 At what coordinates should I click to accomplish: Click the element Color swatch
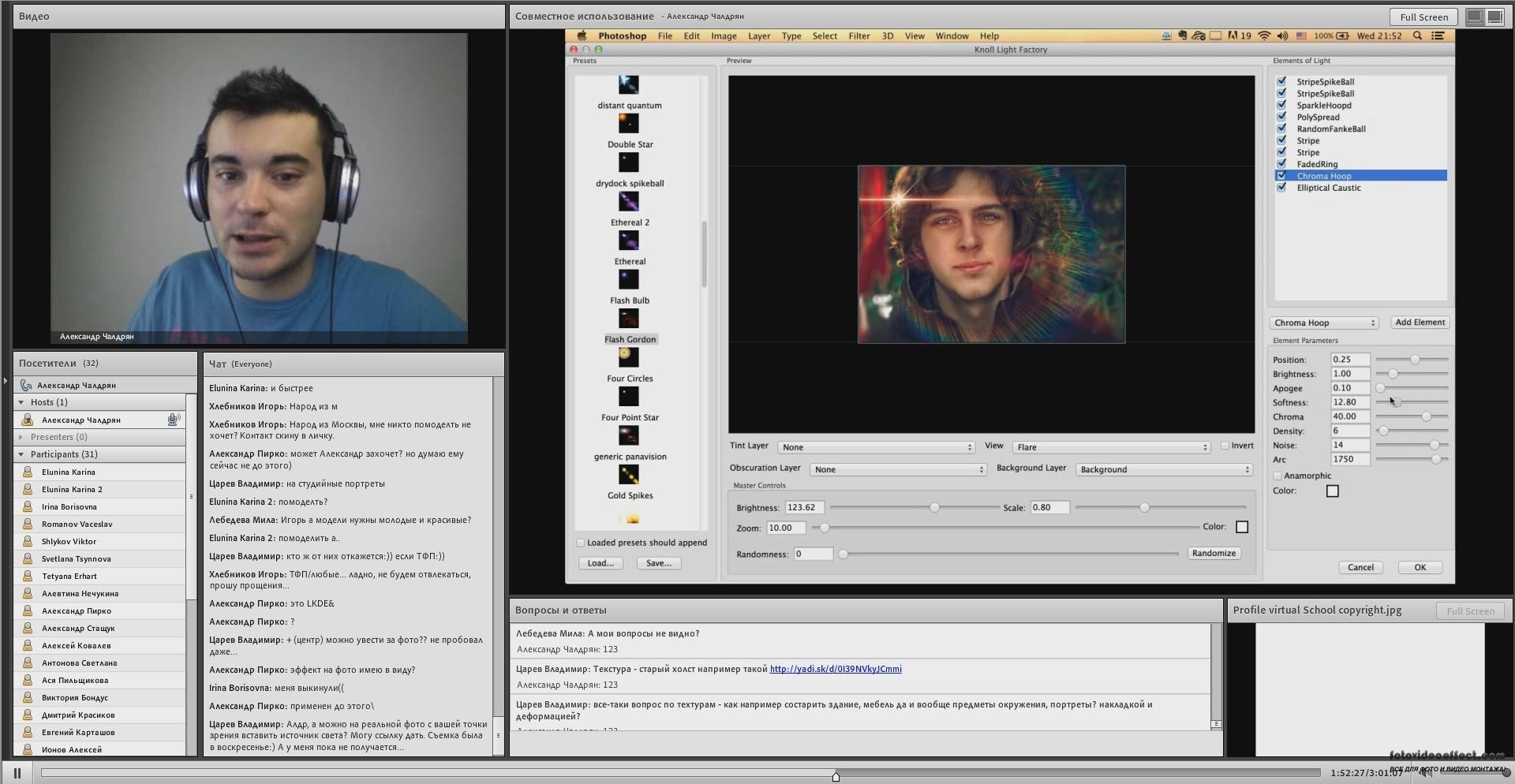pyautogui.click(x=1333, y=491)
